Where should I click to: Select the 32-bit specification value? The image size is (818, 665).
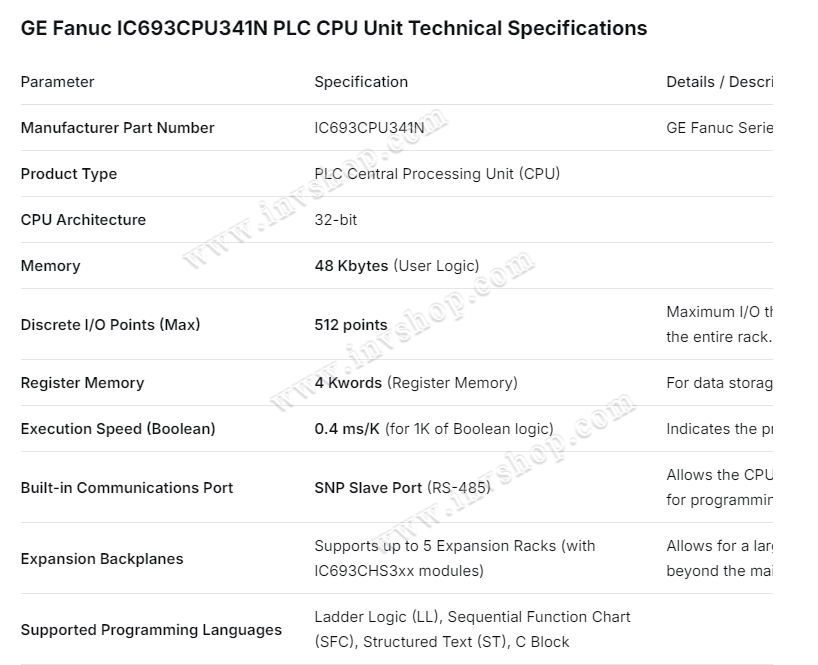(x=336, y=220)
